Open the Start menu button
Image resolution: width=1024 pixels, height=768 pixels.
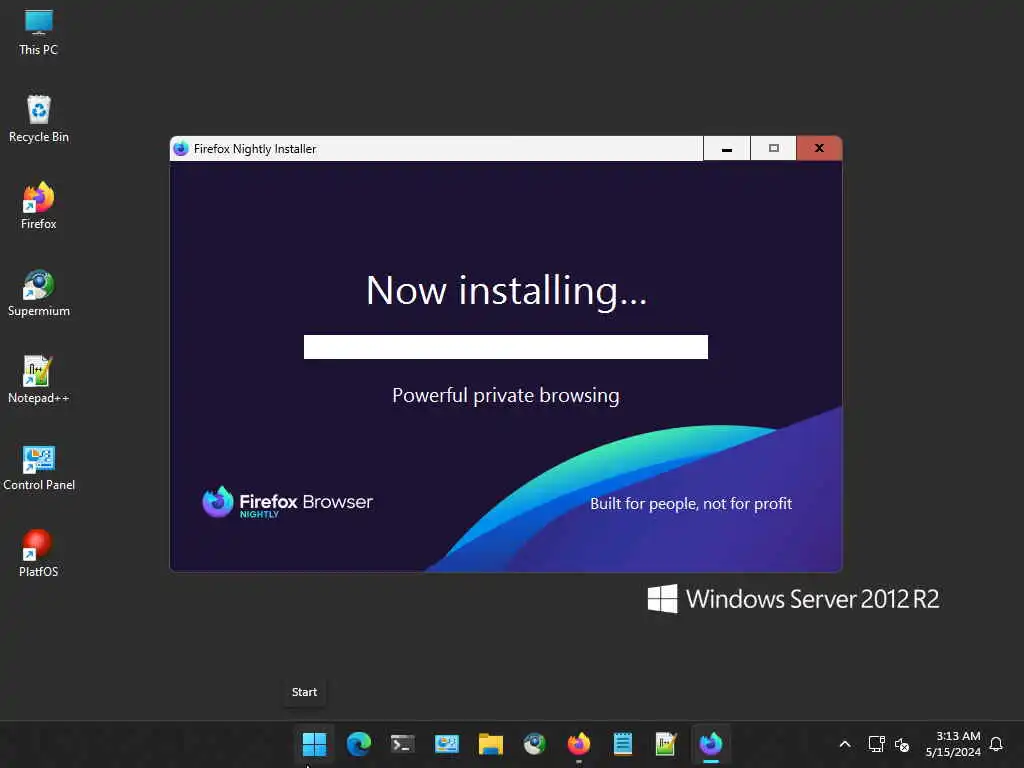coord(314,744)
